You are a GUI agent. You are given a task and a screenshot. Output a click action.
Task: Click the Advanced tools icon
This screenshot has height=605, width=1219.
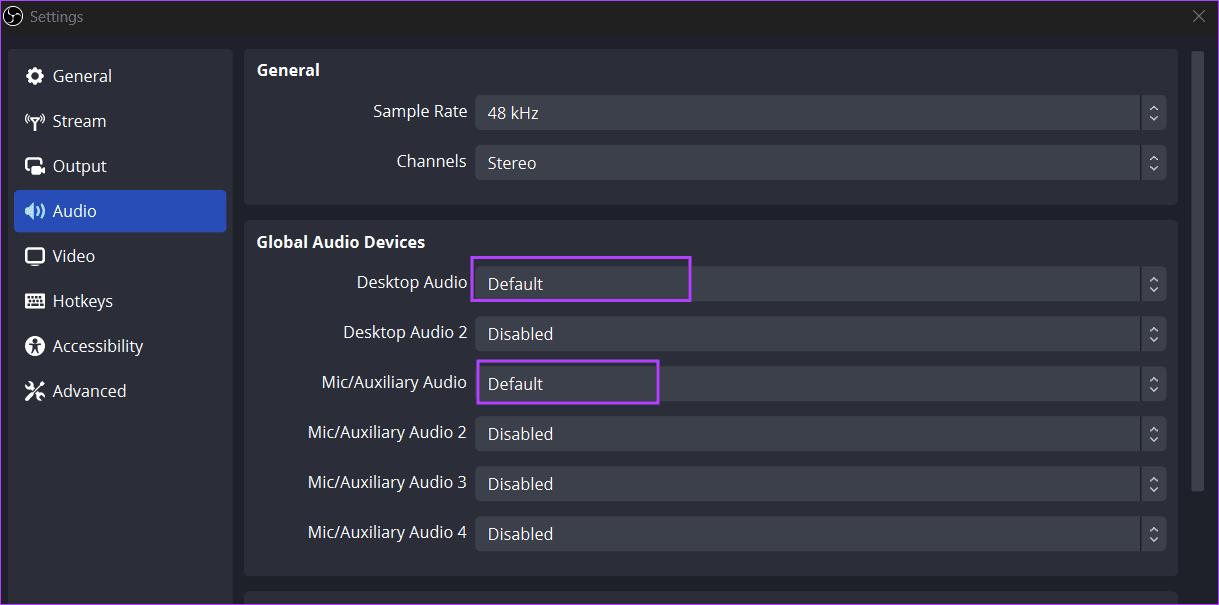click(x=35, y=392)
